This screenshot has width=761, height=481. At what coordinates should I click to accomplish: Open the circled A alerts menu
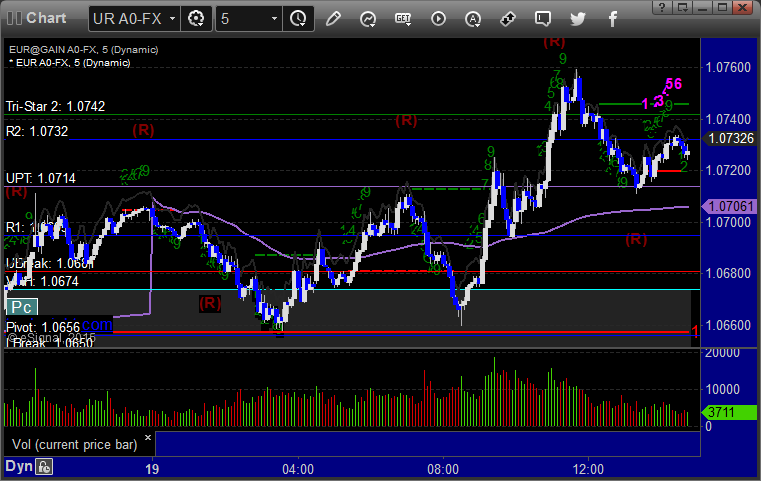click(473, 19)
